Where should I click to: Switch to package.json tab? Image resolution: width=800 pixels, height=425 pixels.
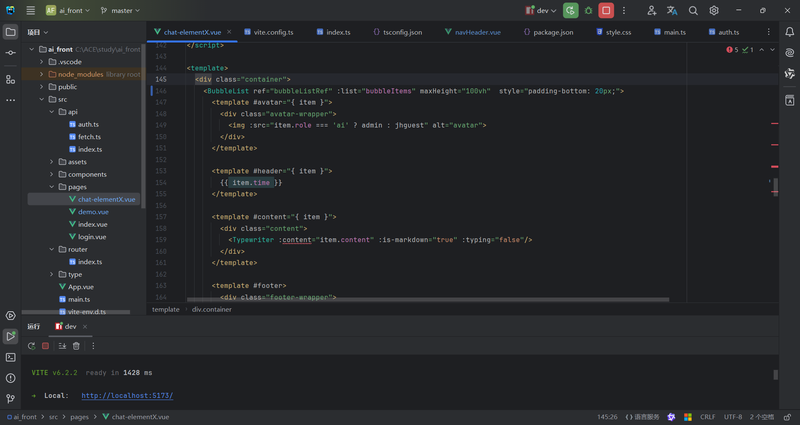click(x=548, y=32)
